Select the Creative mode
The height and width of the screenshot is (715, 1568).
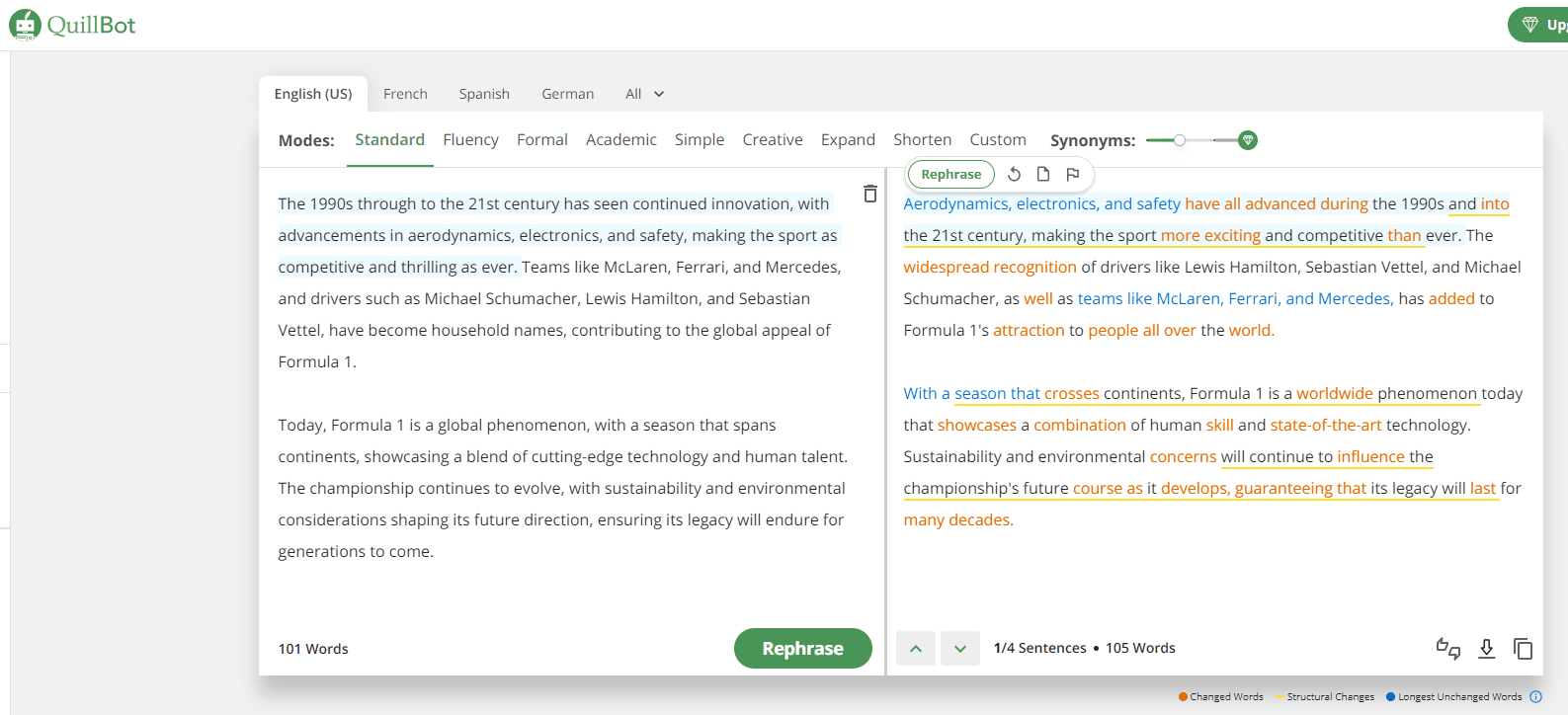tap(772, 140)
